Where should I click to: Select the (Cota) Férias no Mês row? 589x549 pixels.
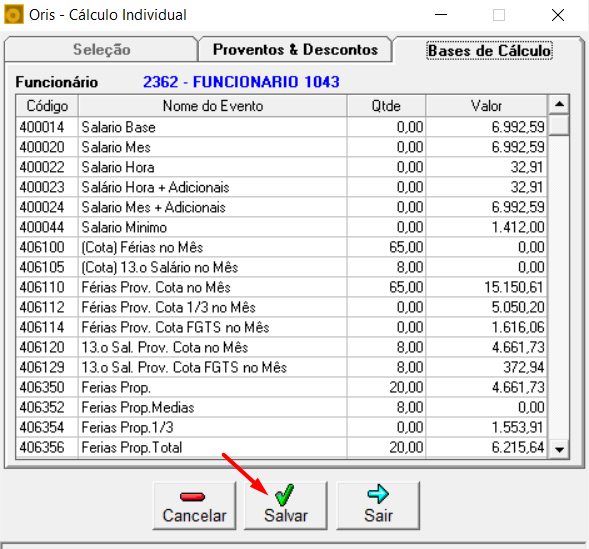point(281,247)
